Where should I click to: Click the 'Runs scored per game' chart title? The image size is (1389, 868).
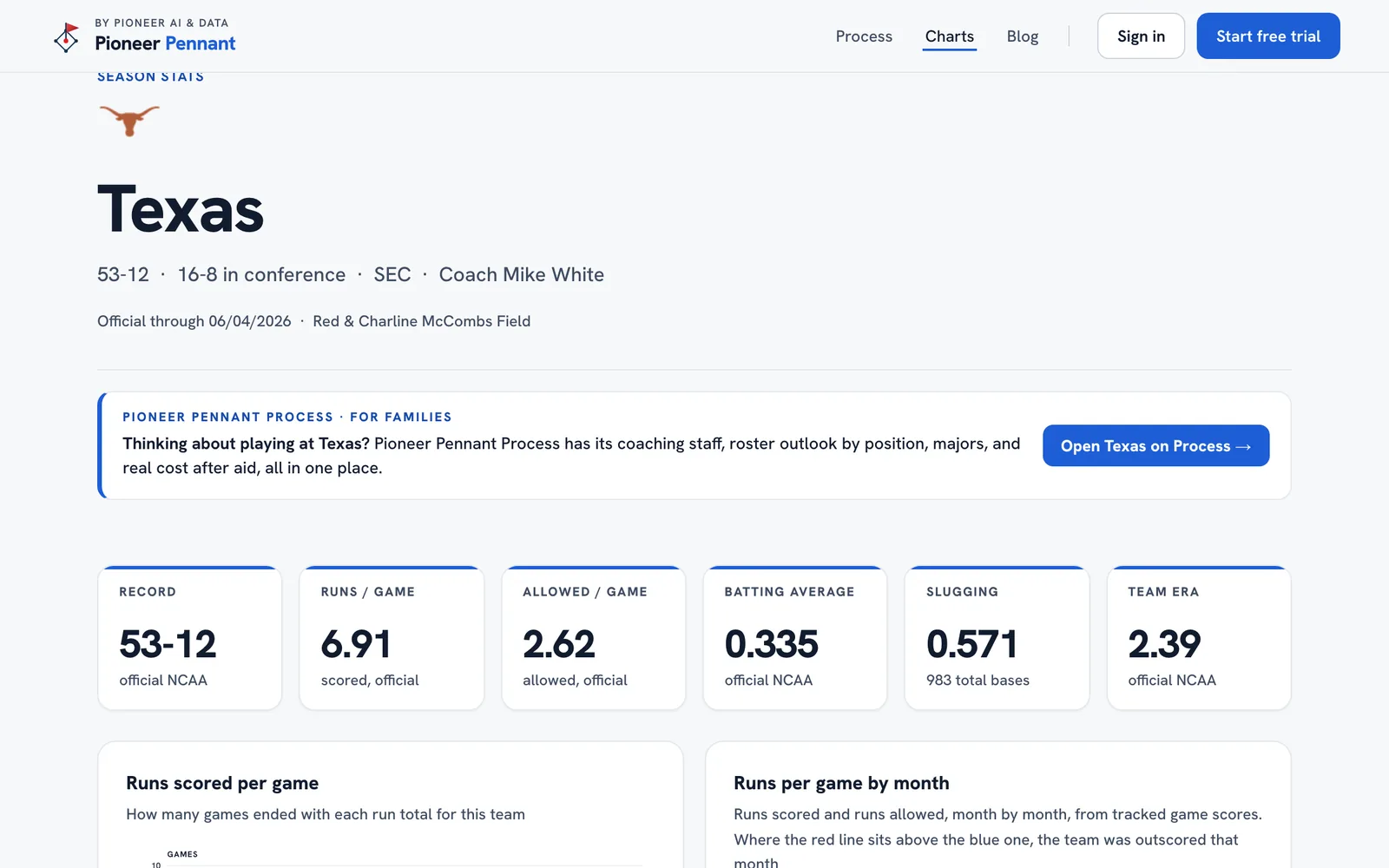pyautogui.click(x=222, y=783)
